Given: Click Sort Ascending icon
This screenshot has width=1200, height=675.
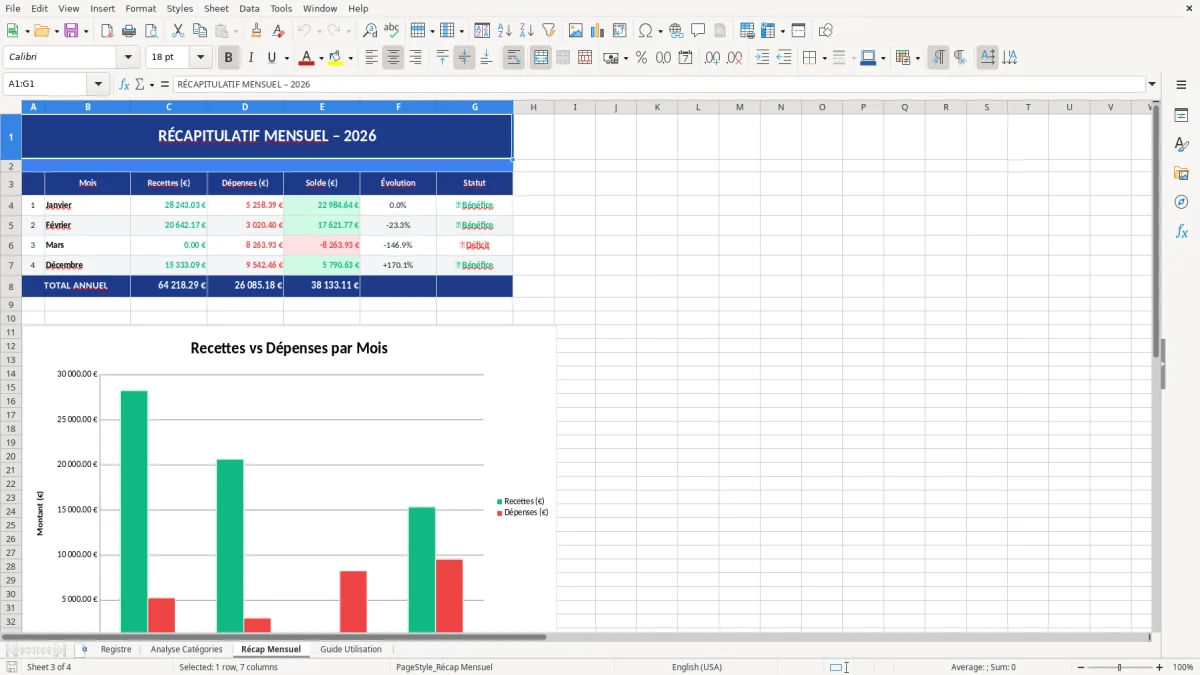Looking at the screenshot, I should [x=504, y=31].
